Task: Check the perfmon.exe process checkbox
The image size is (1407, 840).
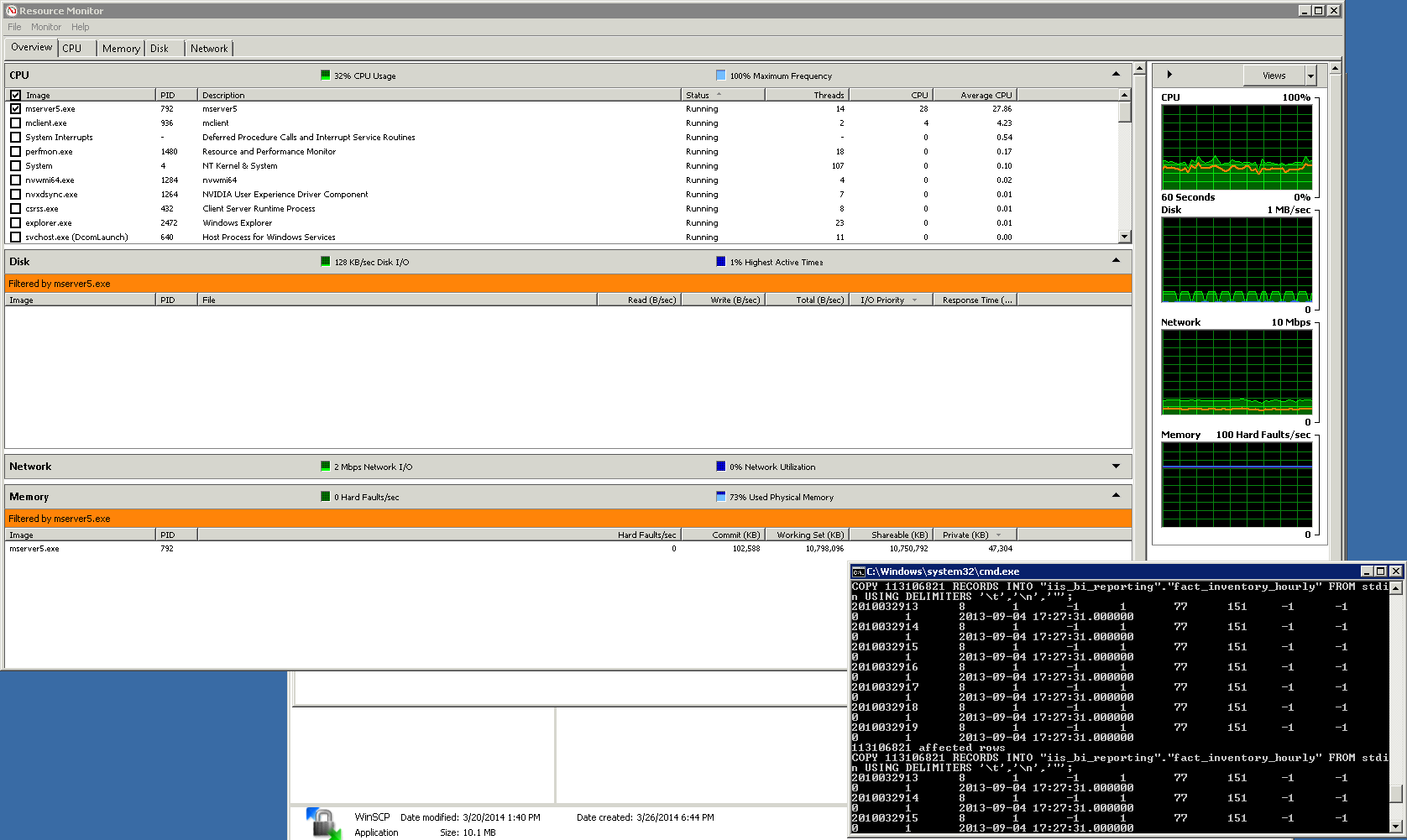Action: (15, 151)
